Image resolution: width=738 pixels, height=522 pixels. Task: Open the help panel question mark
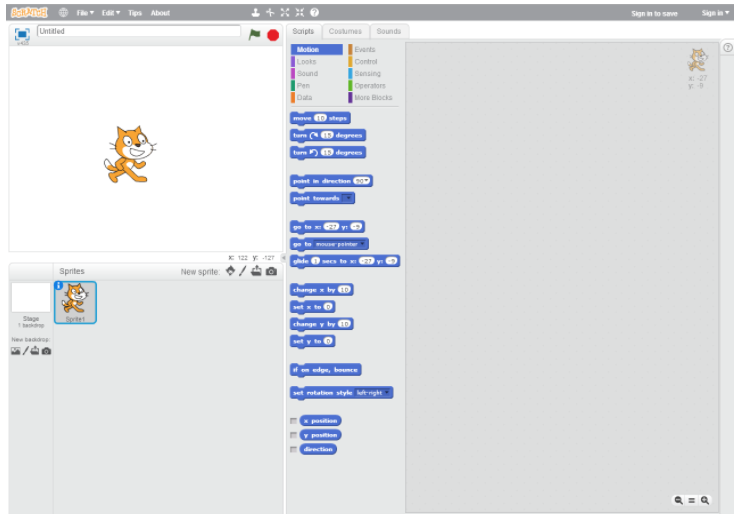tap(728, 48)
